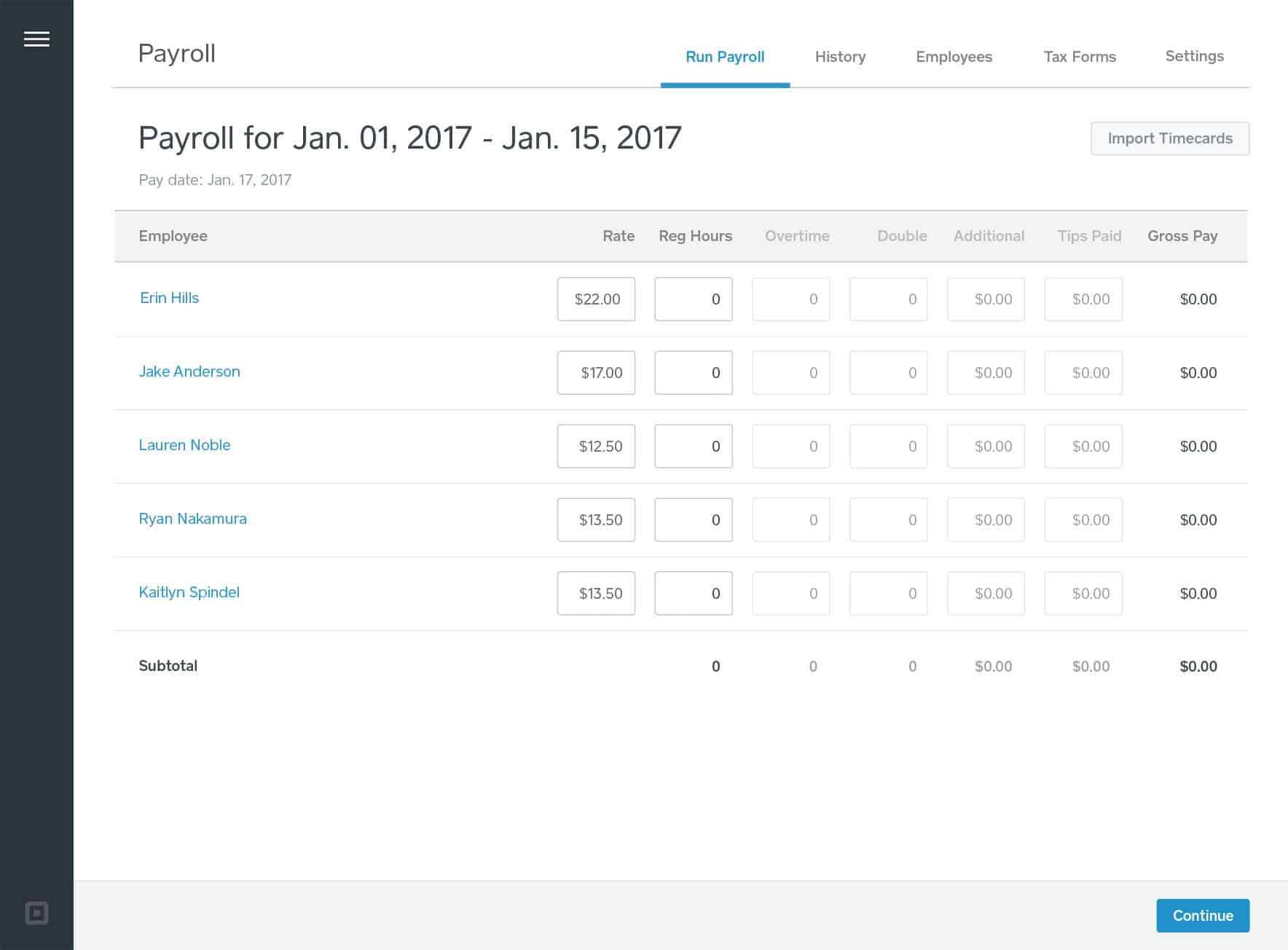Click Erin Hills Tips Paid field
Viewport: 1288px width, 950px height.
pyautogui.click(x=1083, y=299)
